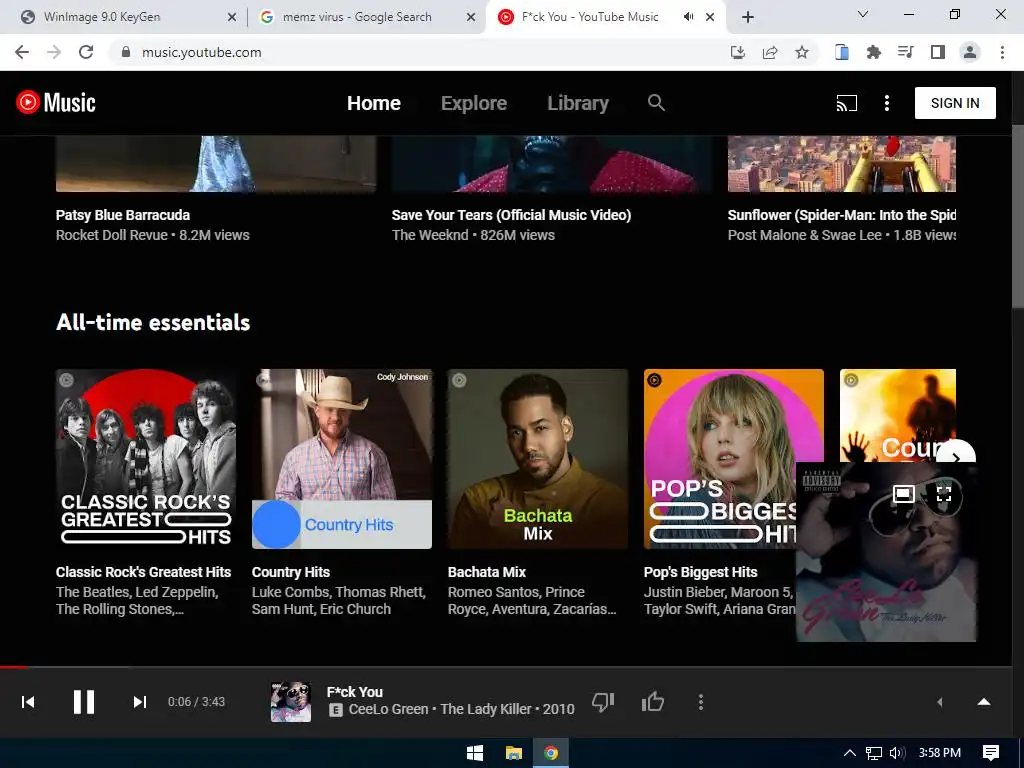Image resolution: width=1024 pixels, height=768 pixels.
Task: Pause the playing song
Action: pos(84,702)
